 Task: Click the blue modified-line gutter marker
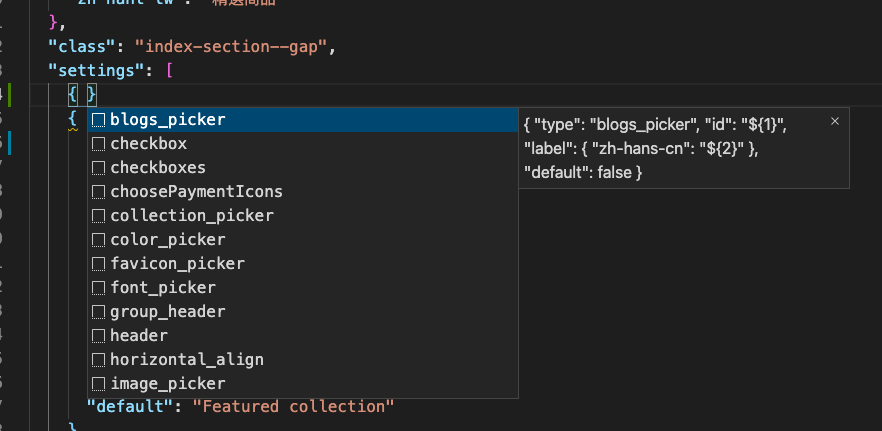click(10, 143)
